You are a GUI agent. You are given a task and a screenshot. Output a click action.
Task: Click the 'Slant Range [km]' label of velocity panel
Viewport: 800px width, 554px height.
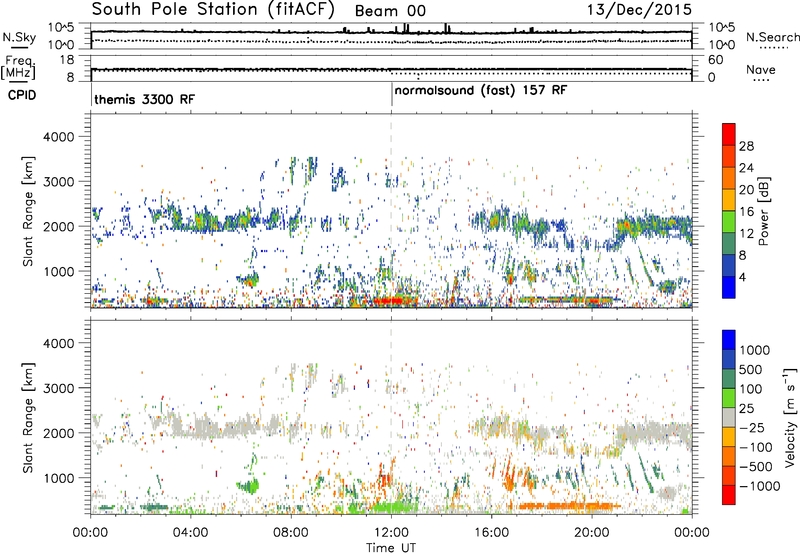point(28,418)
